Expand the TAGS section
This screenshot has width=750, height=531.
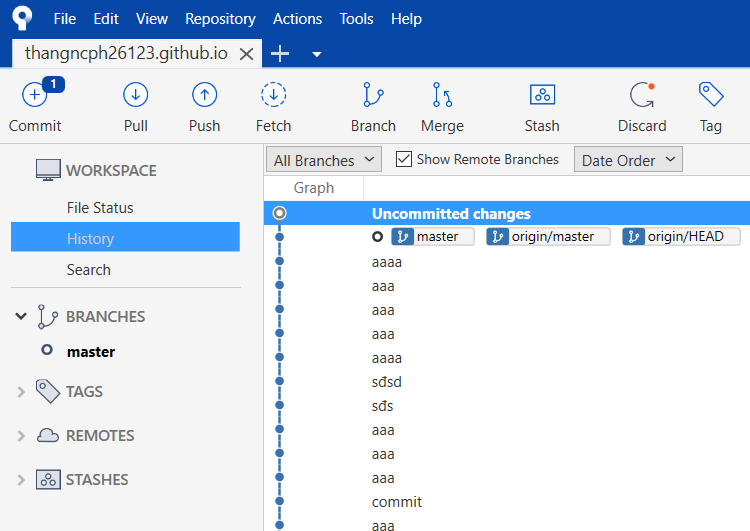click(x=21, y=392)
